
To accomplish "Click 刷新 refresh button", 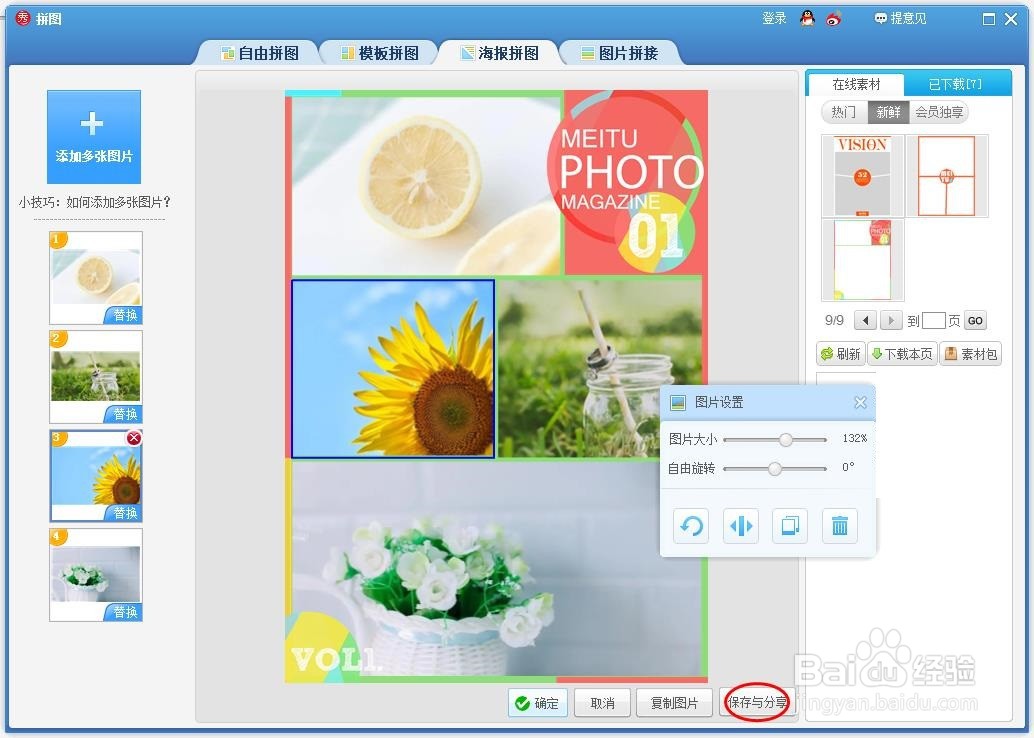I will tap(840, 354).
